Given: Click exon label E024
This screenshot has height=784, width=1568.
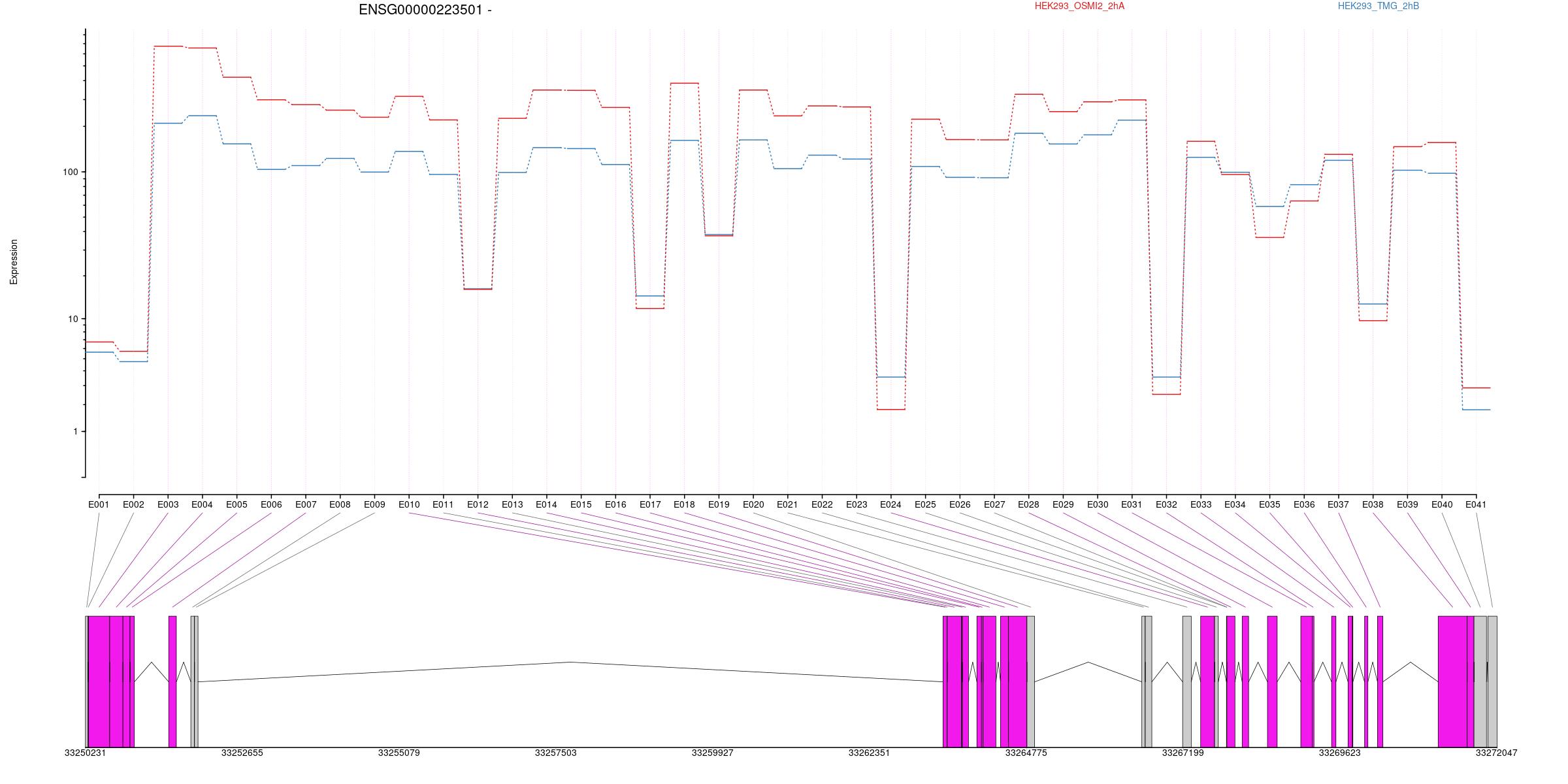Looking at the screenshot, I should click(x=890, y=504).
